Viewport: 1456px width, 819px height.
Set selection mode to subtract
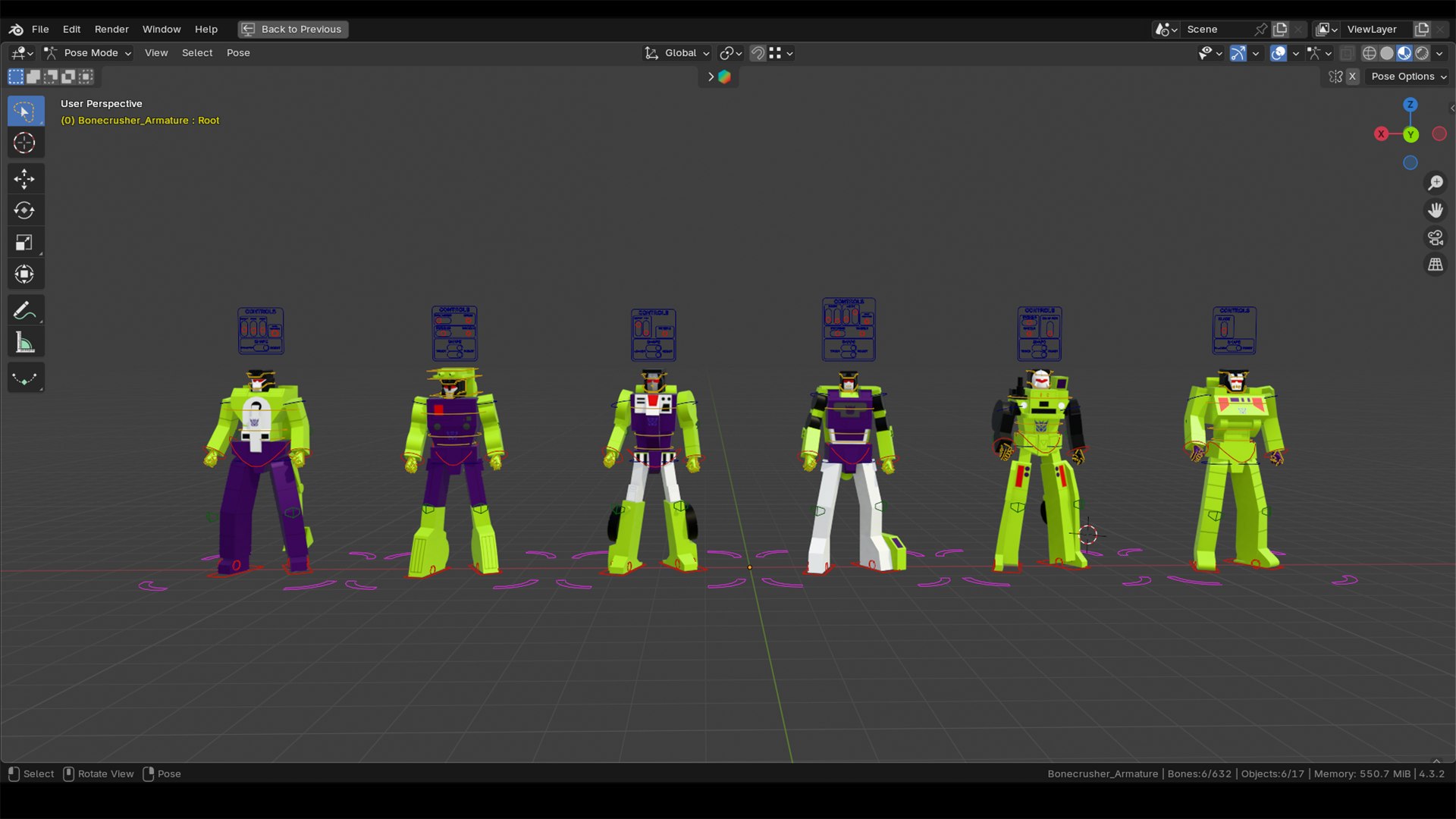51,76
